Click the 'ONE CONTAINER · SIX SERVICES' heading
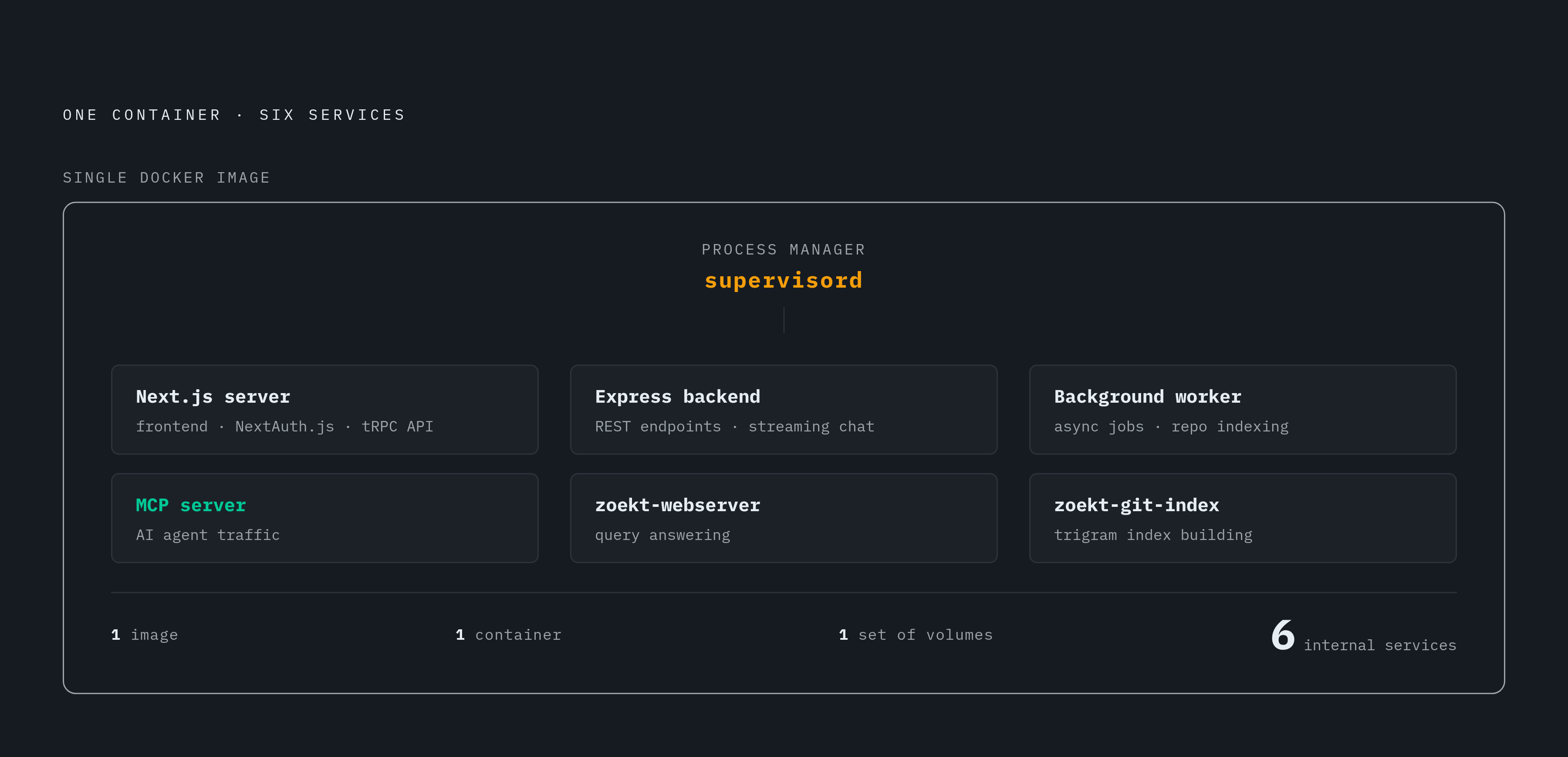This screenshot has width=1568, height=757. tap(234, 115)
